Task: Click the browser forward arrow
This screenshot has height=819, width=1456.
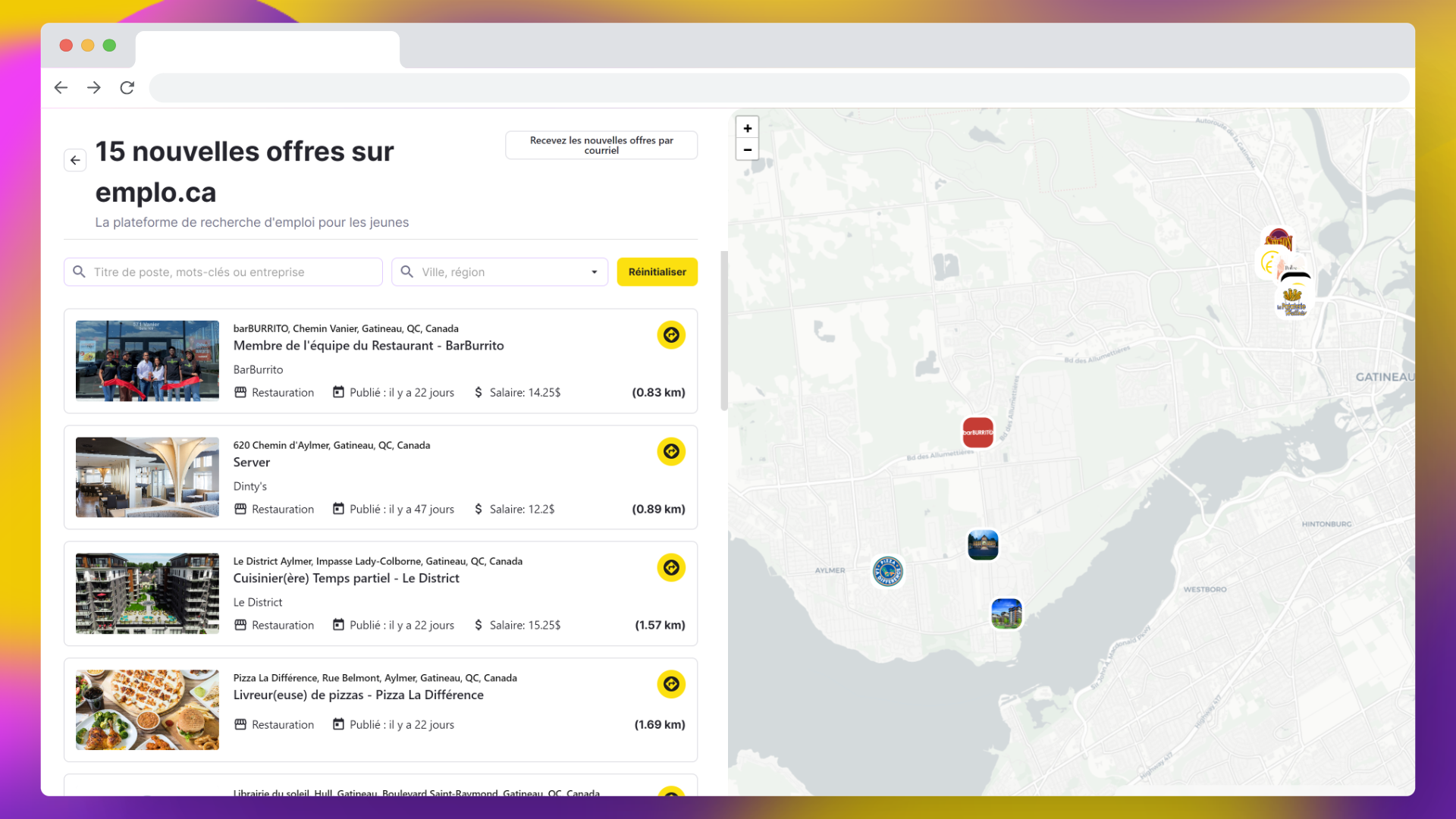Action: click(94, 88)
